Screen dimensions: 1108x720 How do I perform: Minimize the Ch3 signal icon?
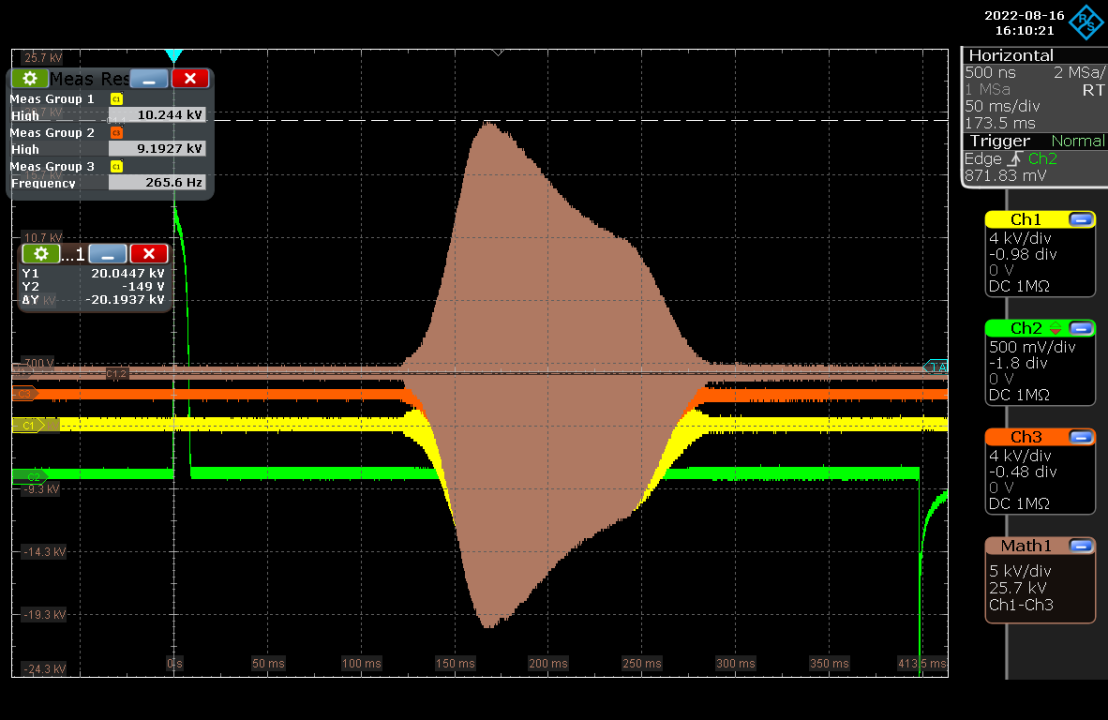tap(1081, 437)
